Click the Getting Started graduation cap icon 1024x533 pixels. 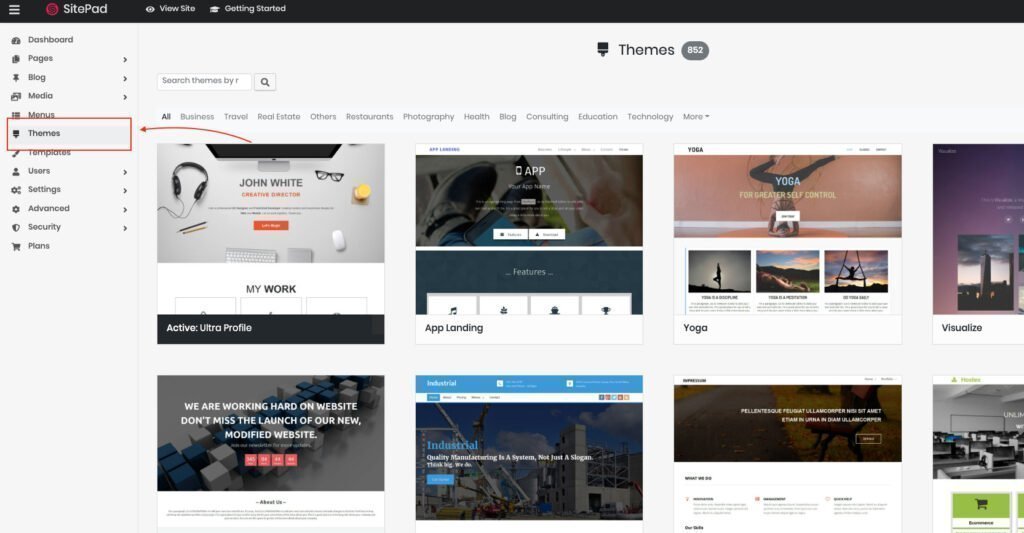(214, 9)
